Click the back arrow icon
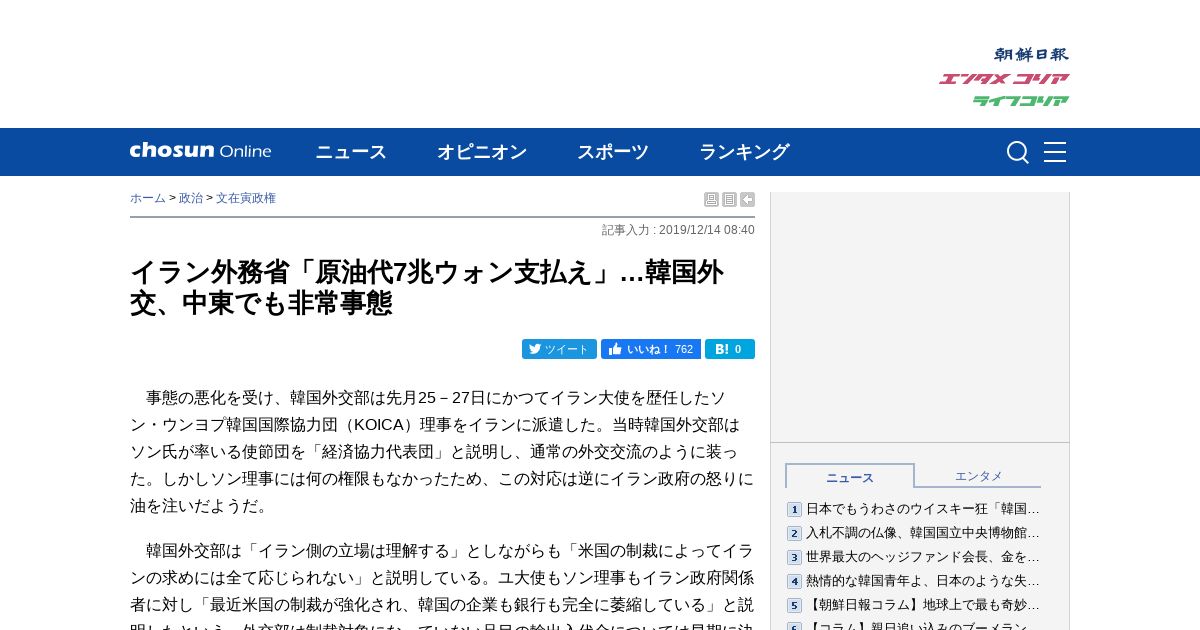The width and height of the screenshot is (1200, 630). [747, 200]
